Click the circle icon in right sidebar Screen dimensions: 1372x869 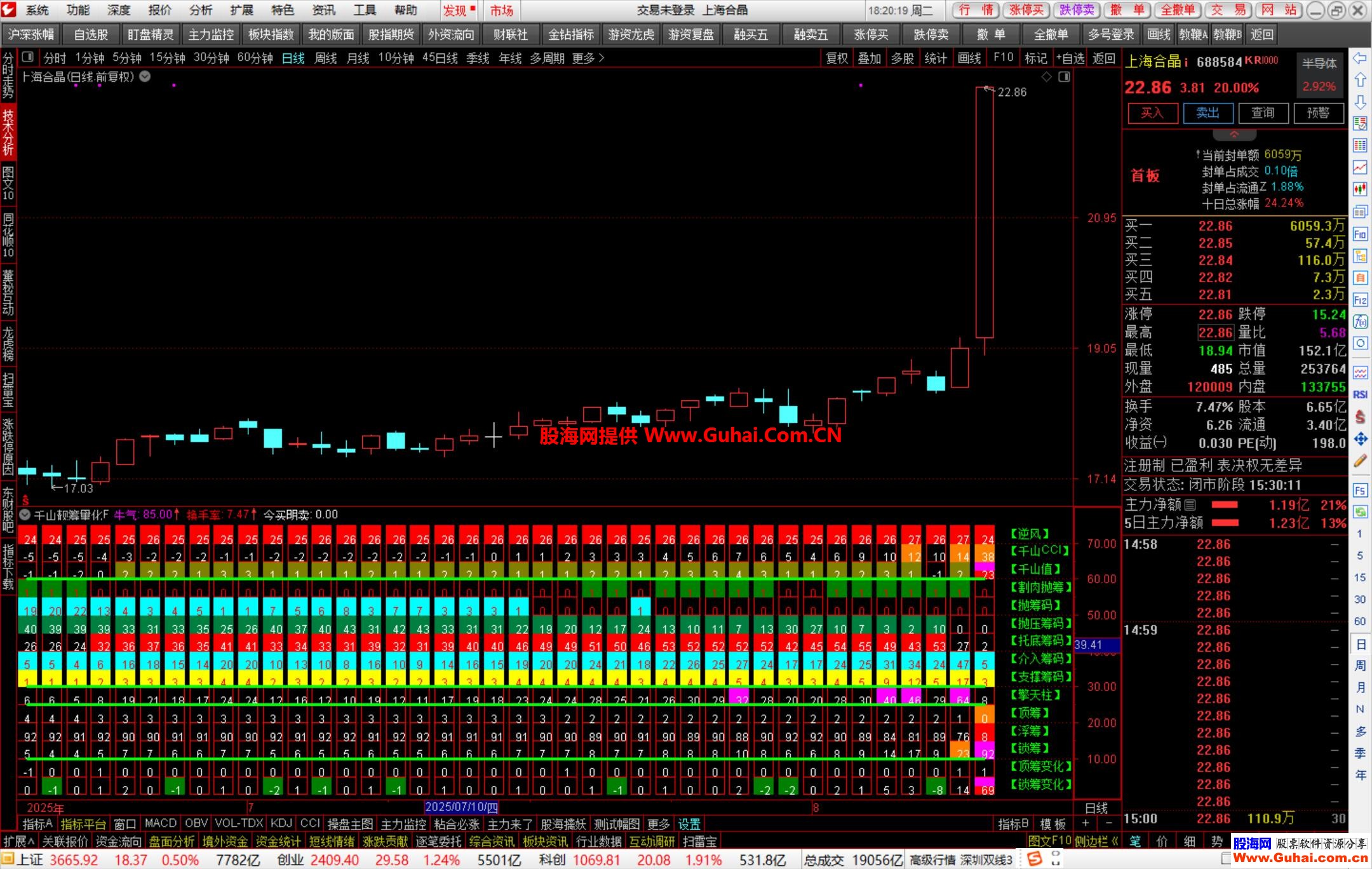[1359, 344]
